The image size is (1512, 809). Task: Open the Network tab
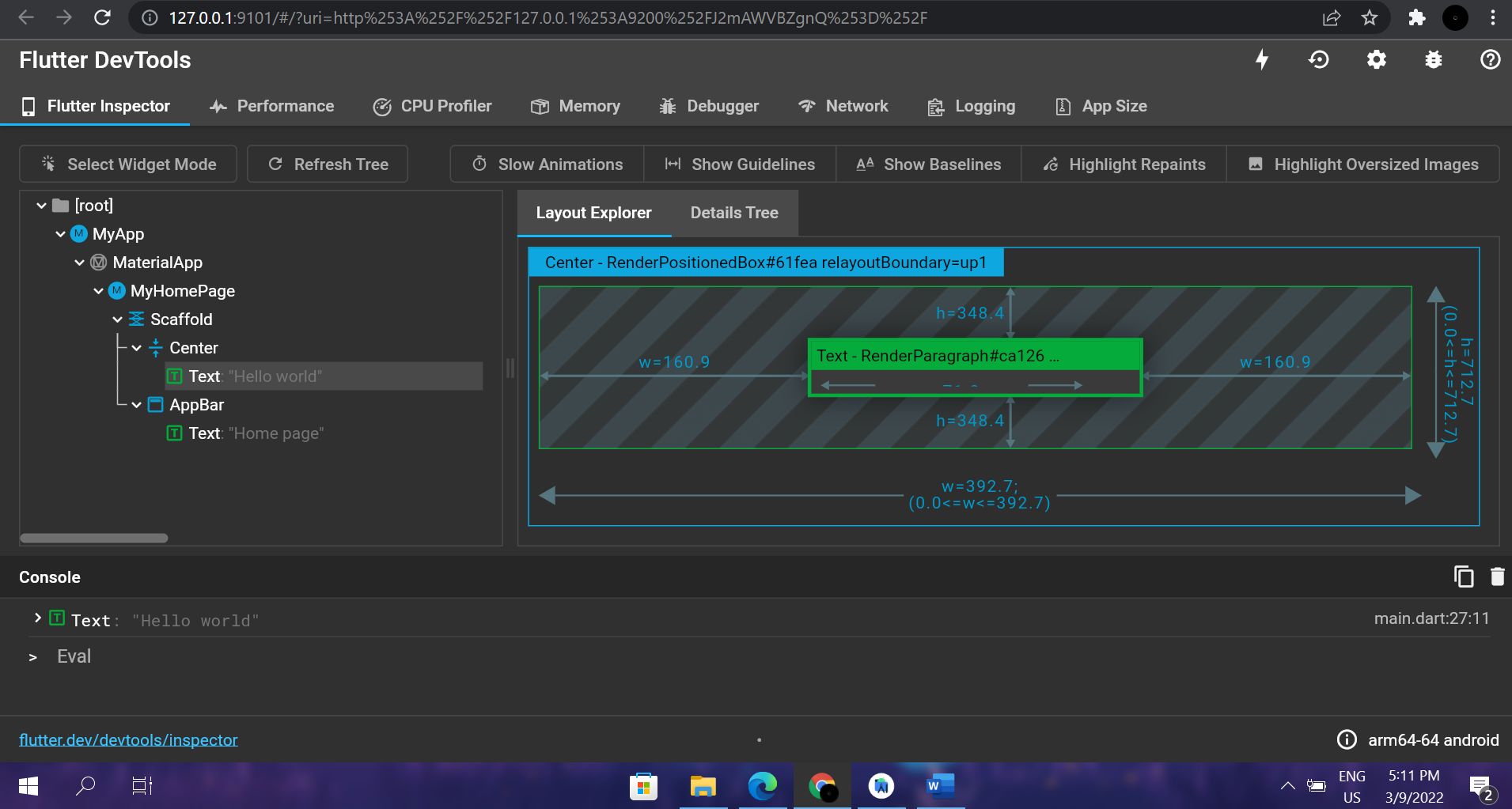843,106
